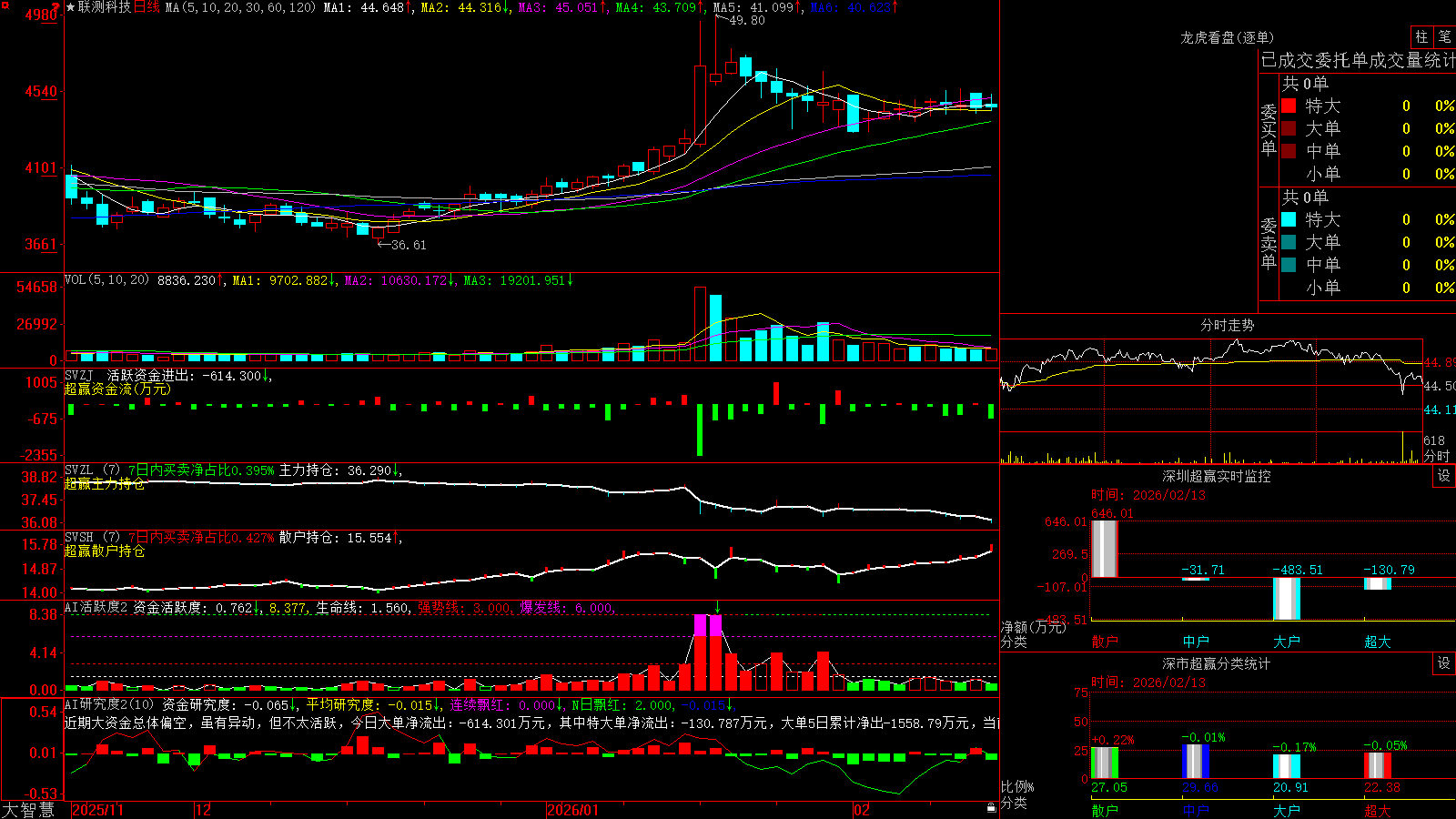This screenshot has width=1456, height=819.
Task: Select the 分时走势 panel title
Action: click(x=1227, y=325)
